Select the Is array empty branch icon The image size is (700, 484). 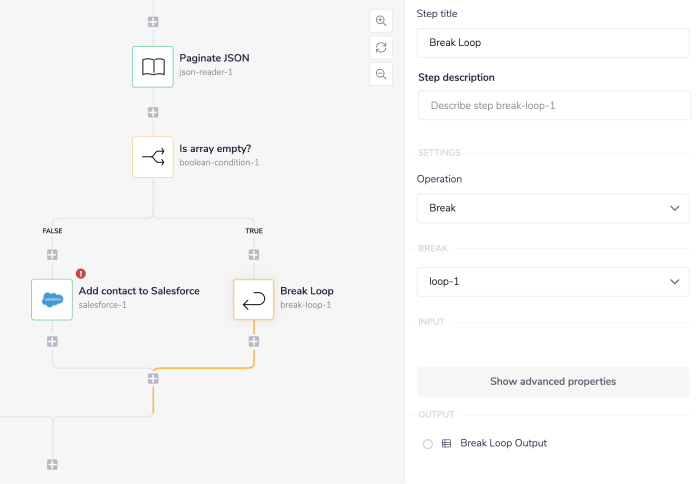coord(153,157)
